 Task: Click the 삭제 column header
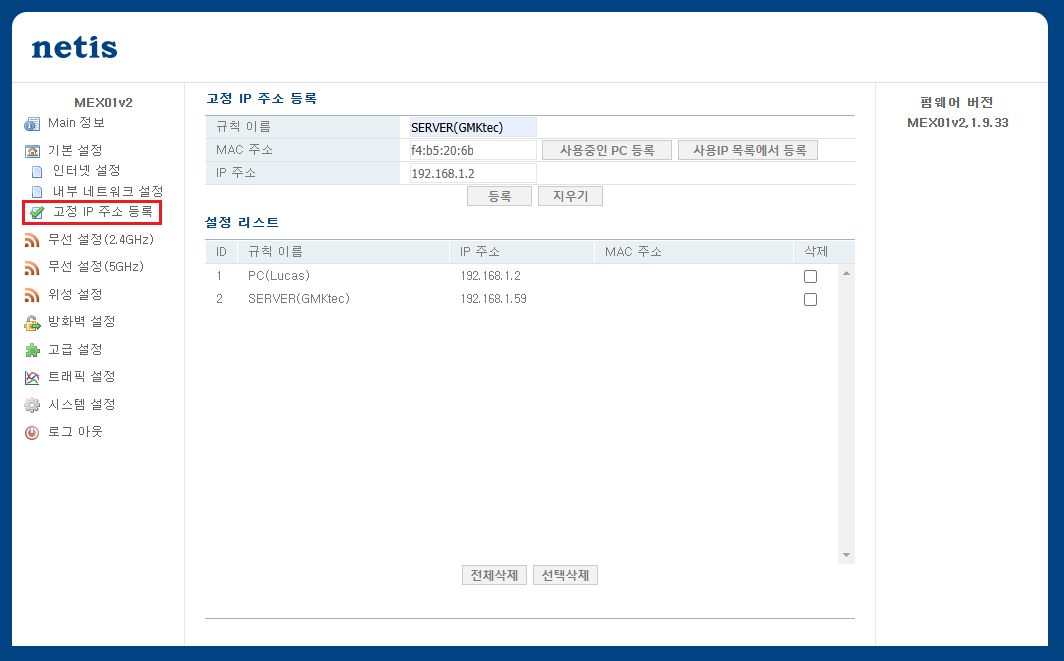(x=816, y=252)
